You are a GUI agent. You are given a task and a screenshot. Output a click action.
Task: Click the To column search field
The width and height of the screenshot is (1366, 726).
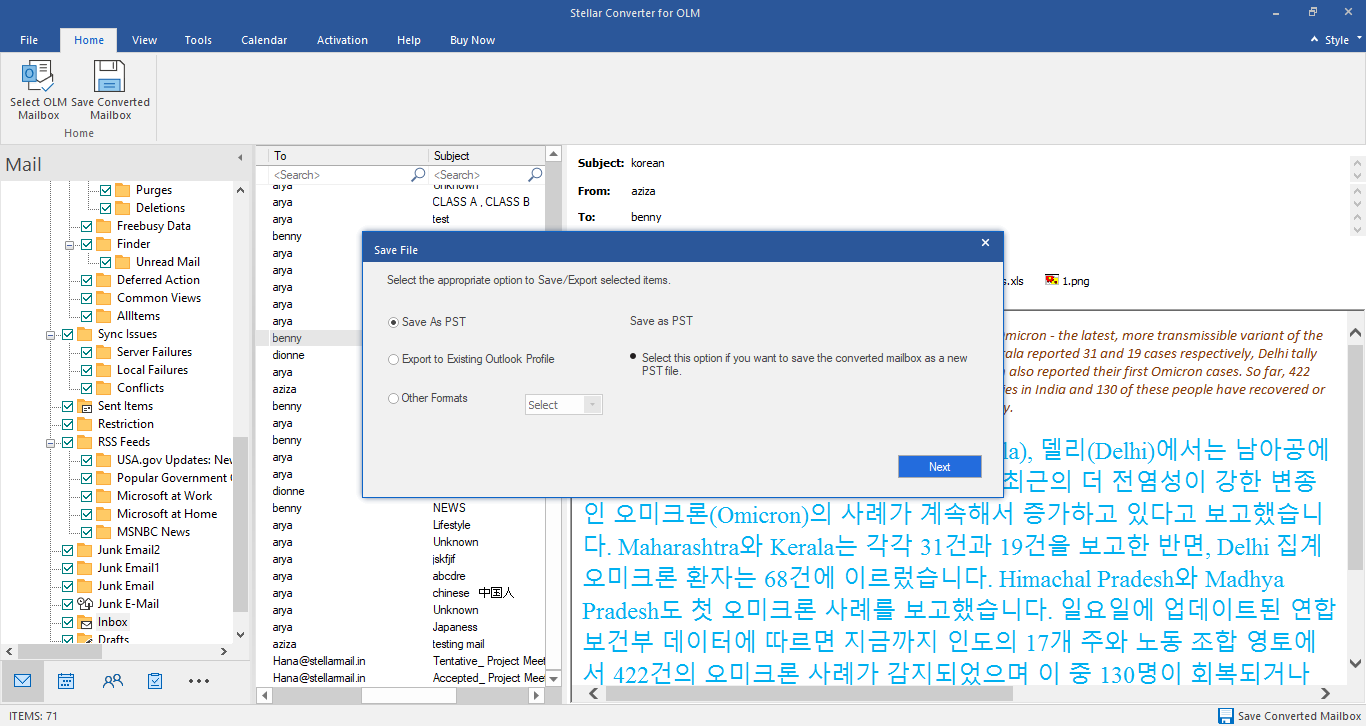pos(340,175)
